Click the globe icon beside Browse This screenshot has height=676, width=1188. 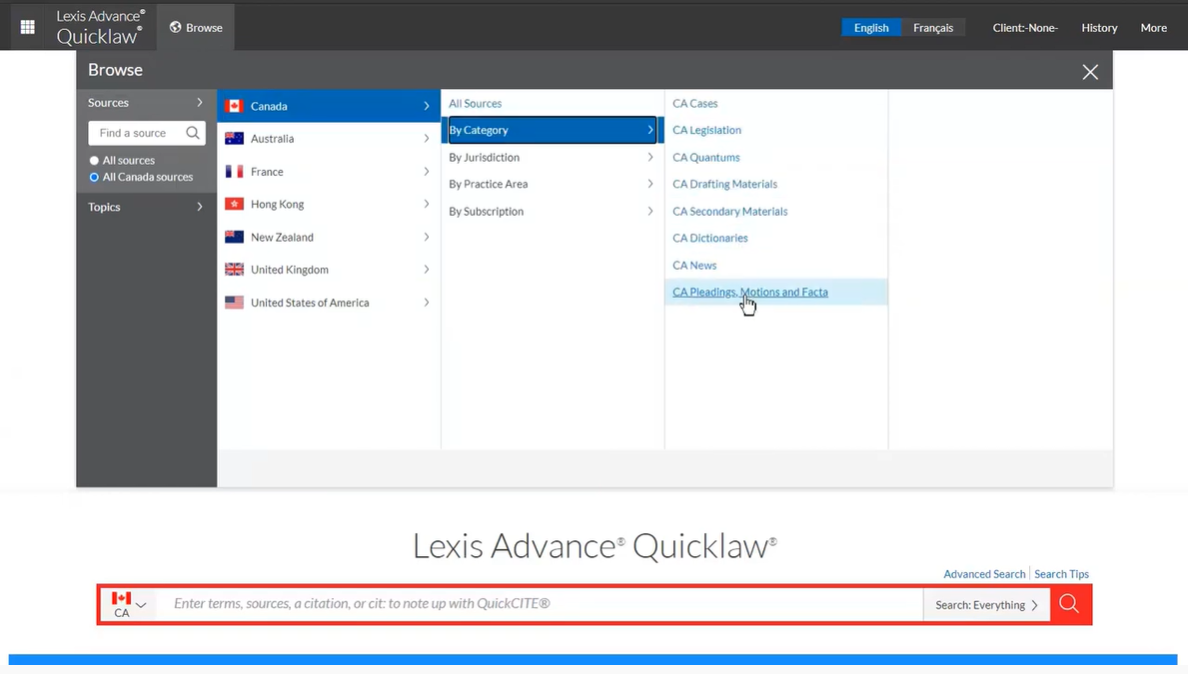coord(175,27)
